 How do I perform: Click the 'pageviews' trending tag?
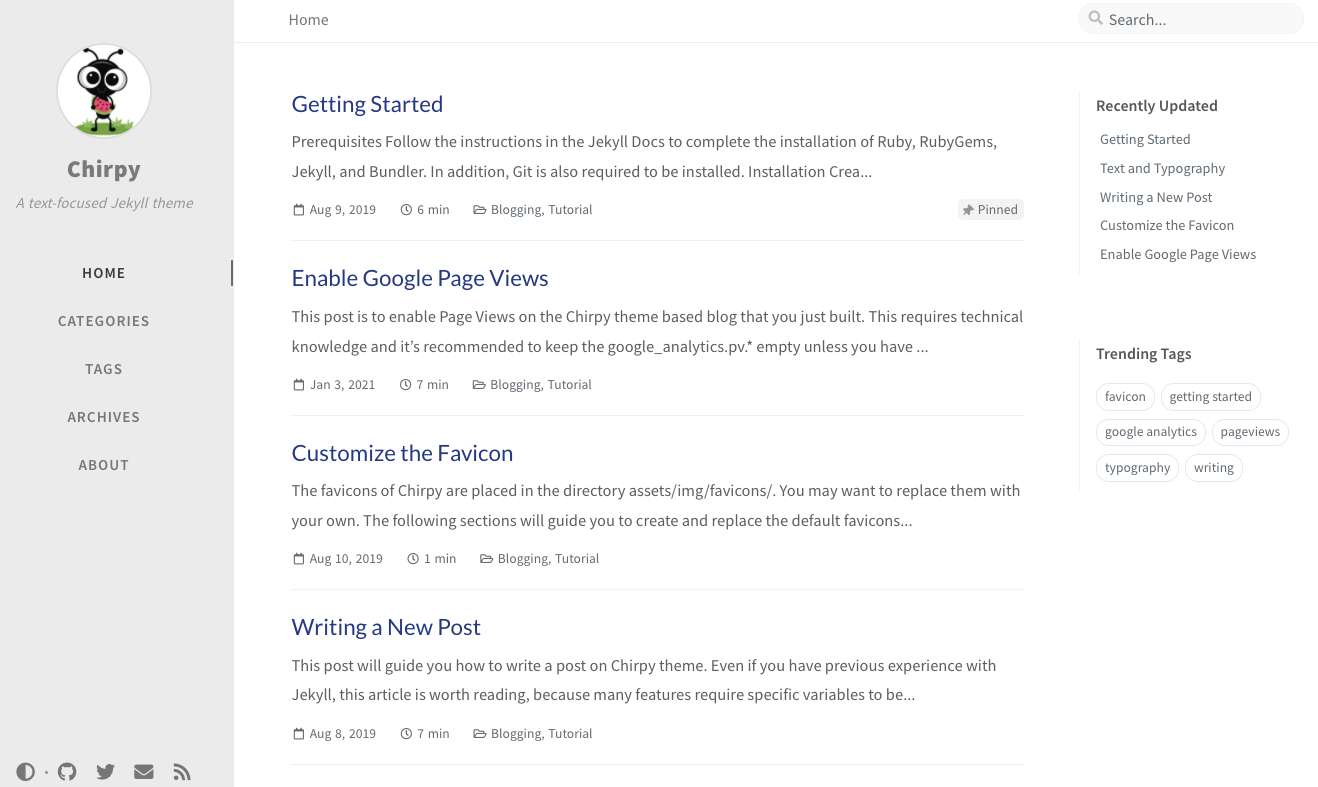pos(1250,432)
